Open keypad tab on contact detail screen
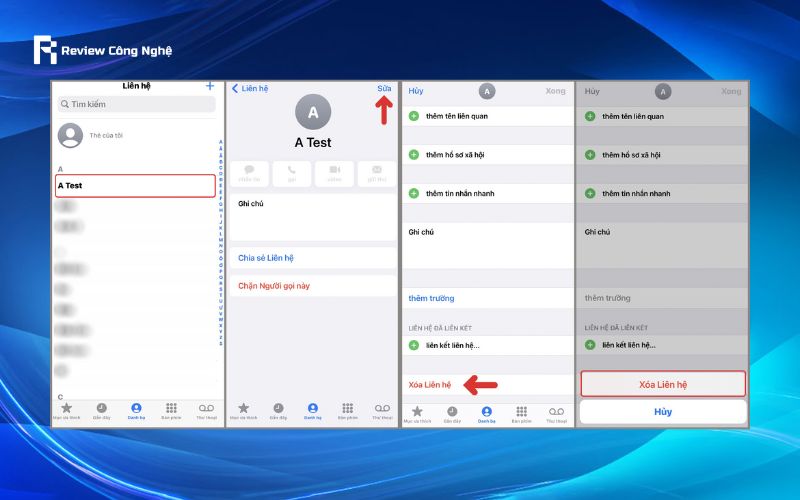This screenshot has height=500, width=800. [x=347, y=411]
